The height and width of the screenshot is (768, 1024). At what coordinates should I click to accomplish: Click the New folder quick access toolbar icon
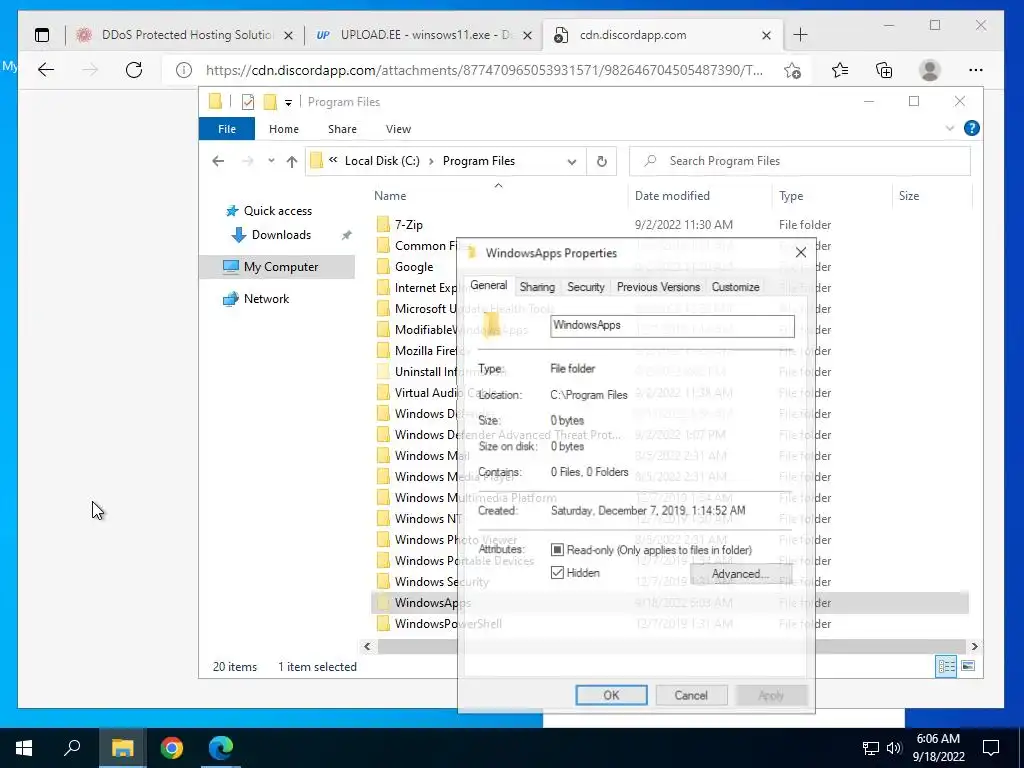(x=270, y=102)
